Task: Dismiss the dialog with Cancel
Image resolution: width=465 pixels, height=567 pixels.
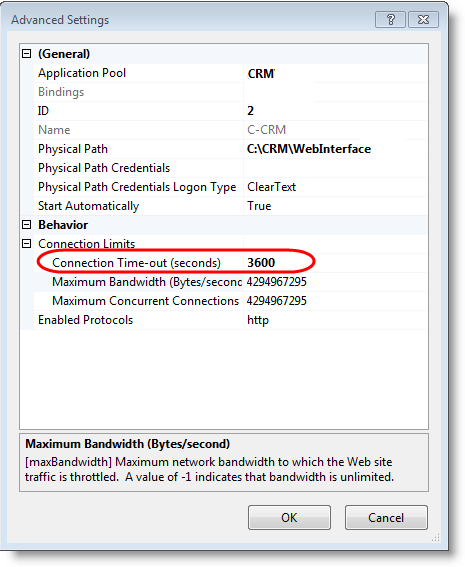Action: pyautogui.click(x=386, y=517)
